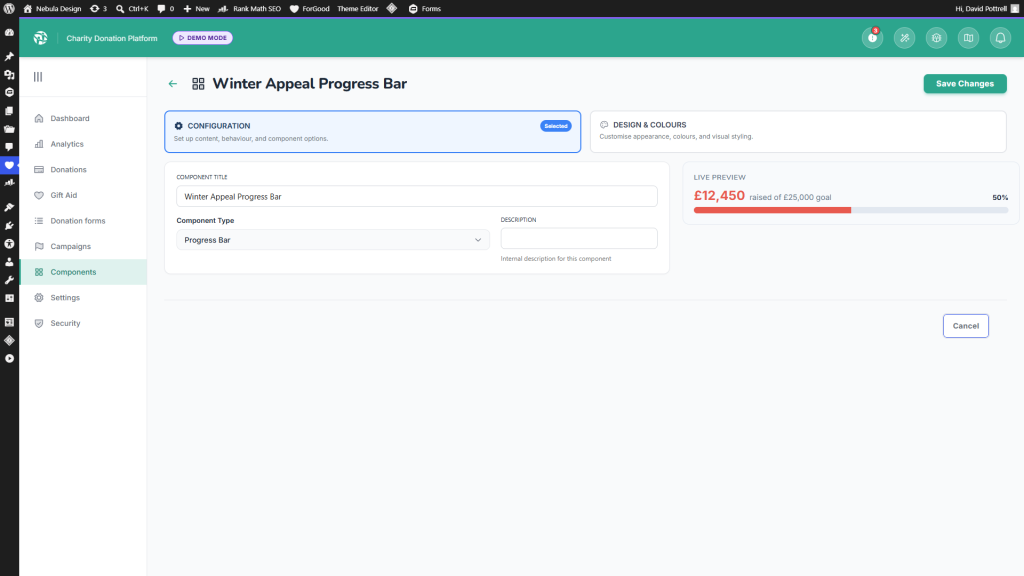Click the play-circle icon at admin sidebar bottom
The width and height of the screenshot is (1024, 576).
click(9, 359)
